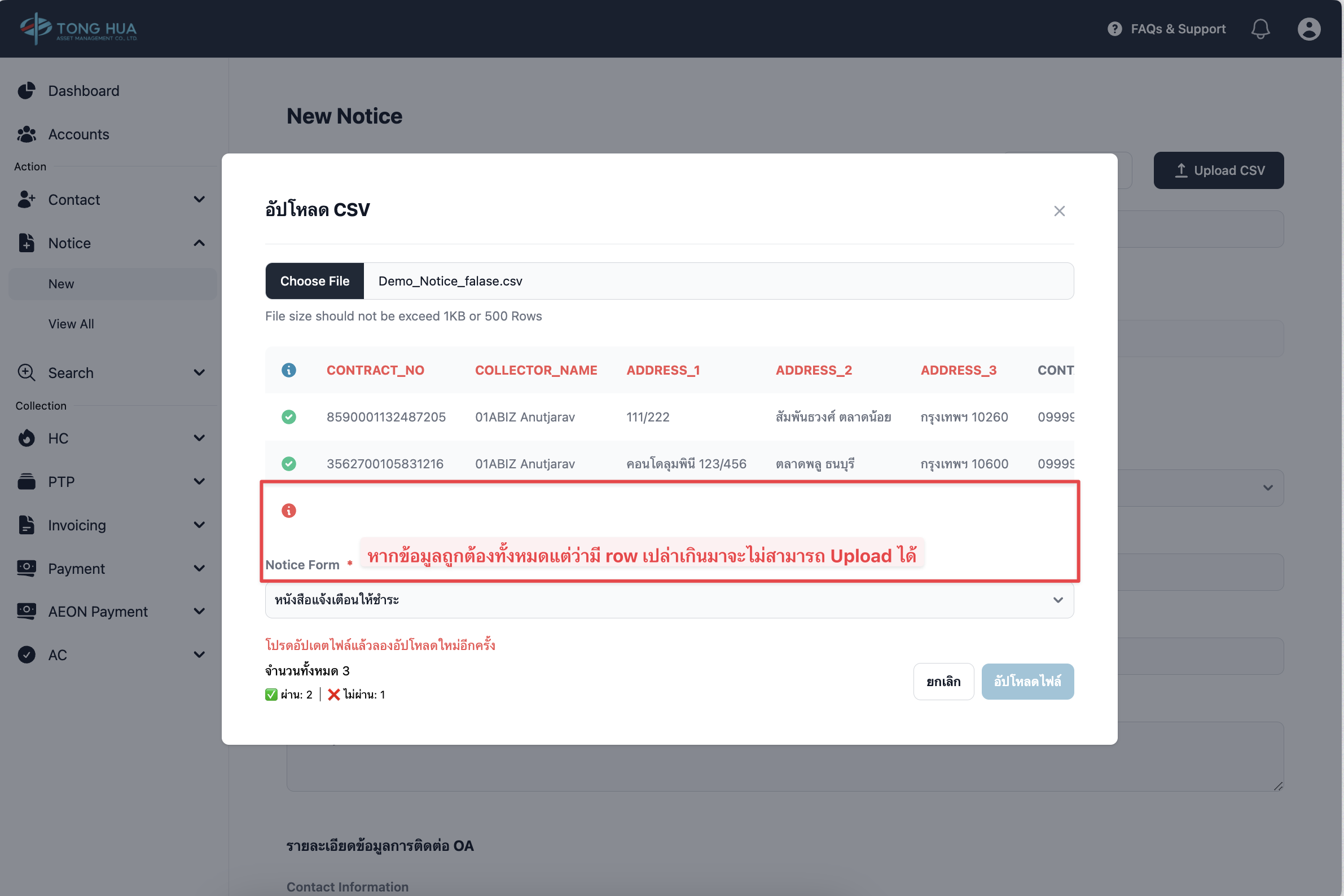Open View All under Notice
This screenshot has width=1344, height=896.
(x=71, y=324)
